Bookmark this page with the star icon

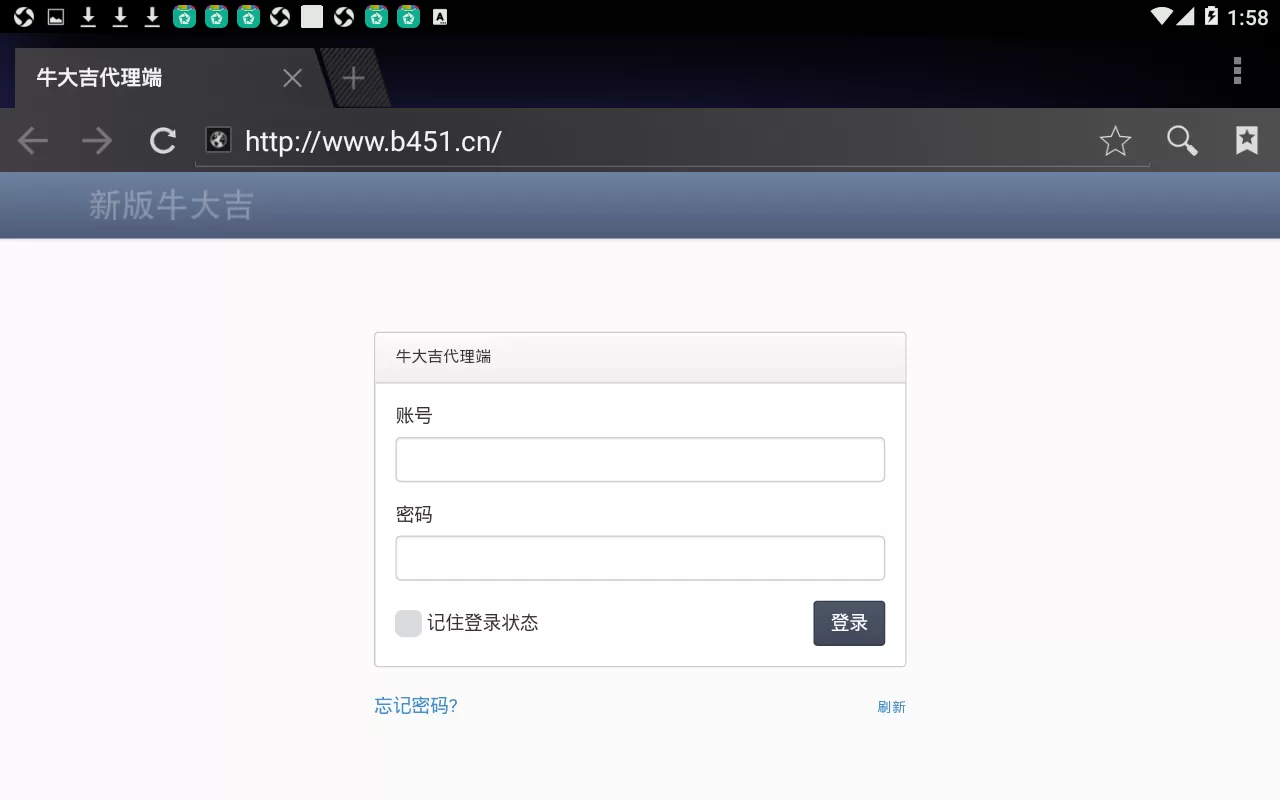tap(1115, 140)
